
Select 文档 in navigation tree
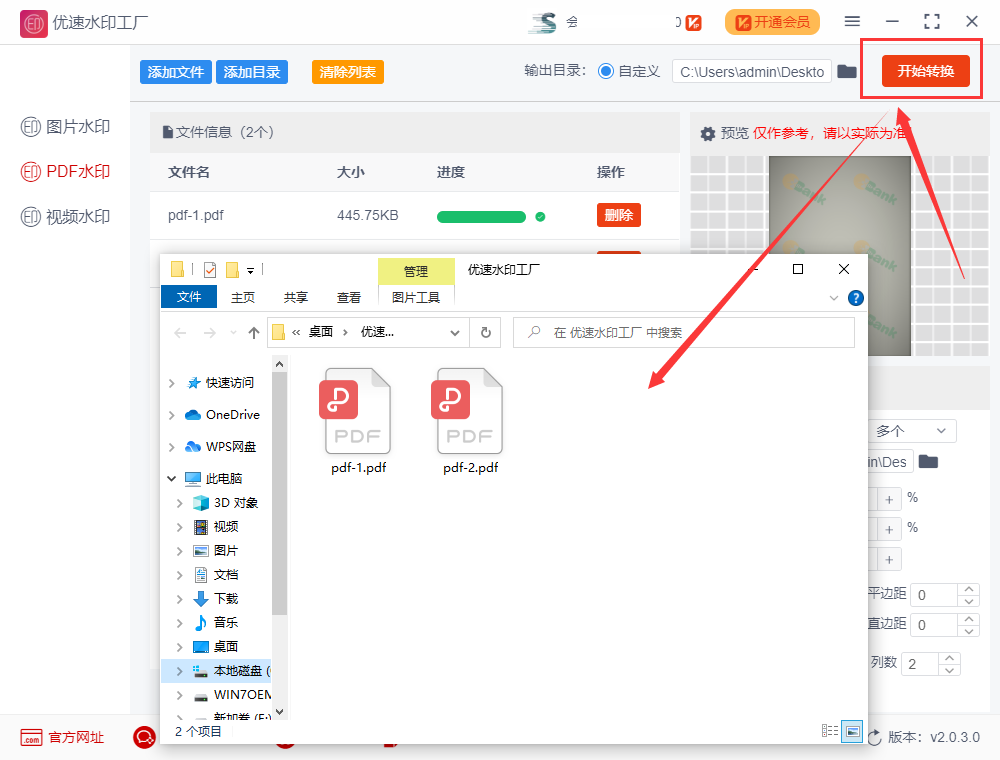pyautogui.click(x=216, y=575)
